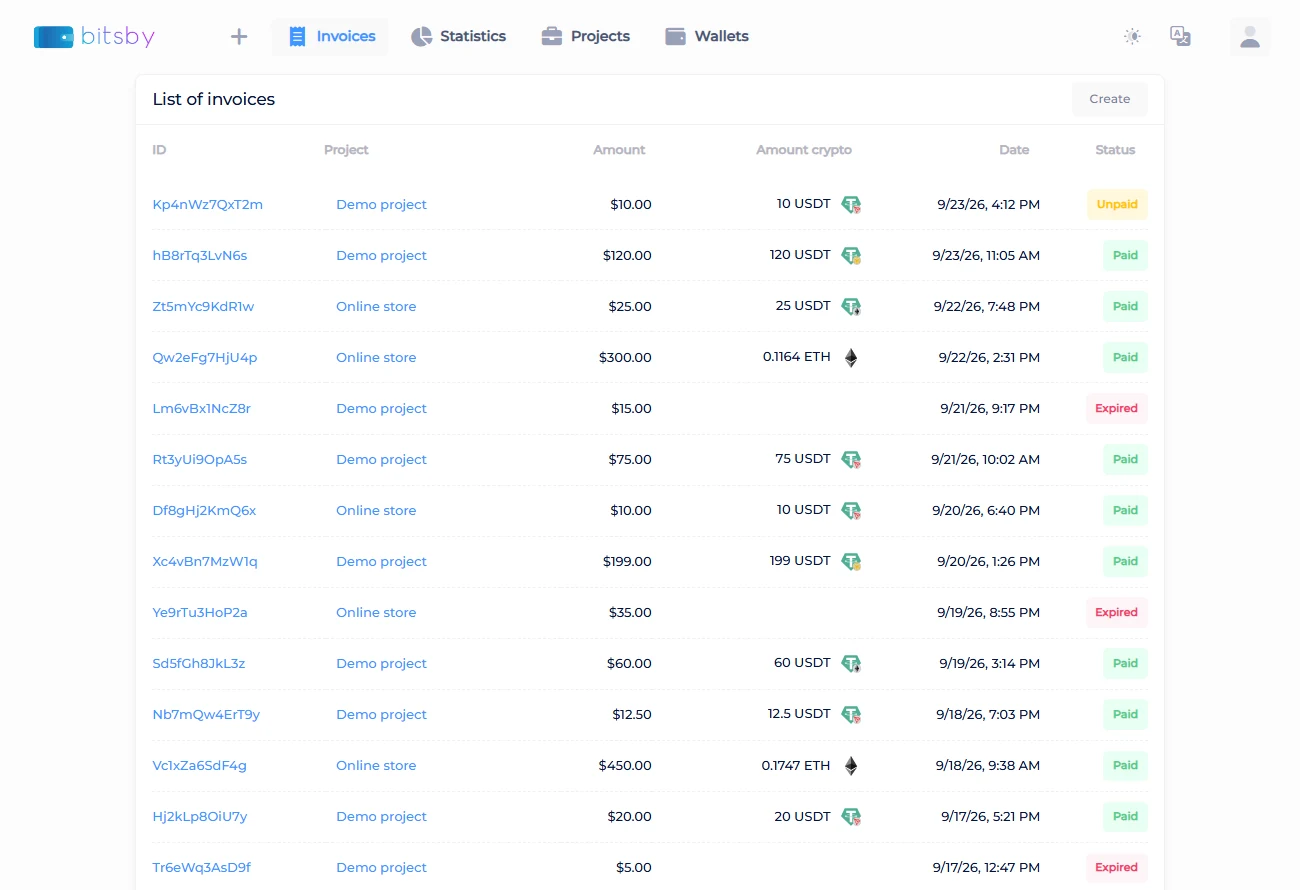The width and height of the screenshot is (1300, 890).
Task: Open invoice Rt3yUi9OpA5s
Action: (x=199, y=460)
